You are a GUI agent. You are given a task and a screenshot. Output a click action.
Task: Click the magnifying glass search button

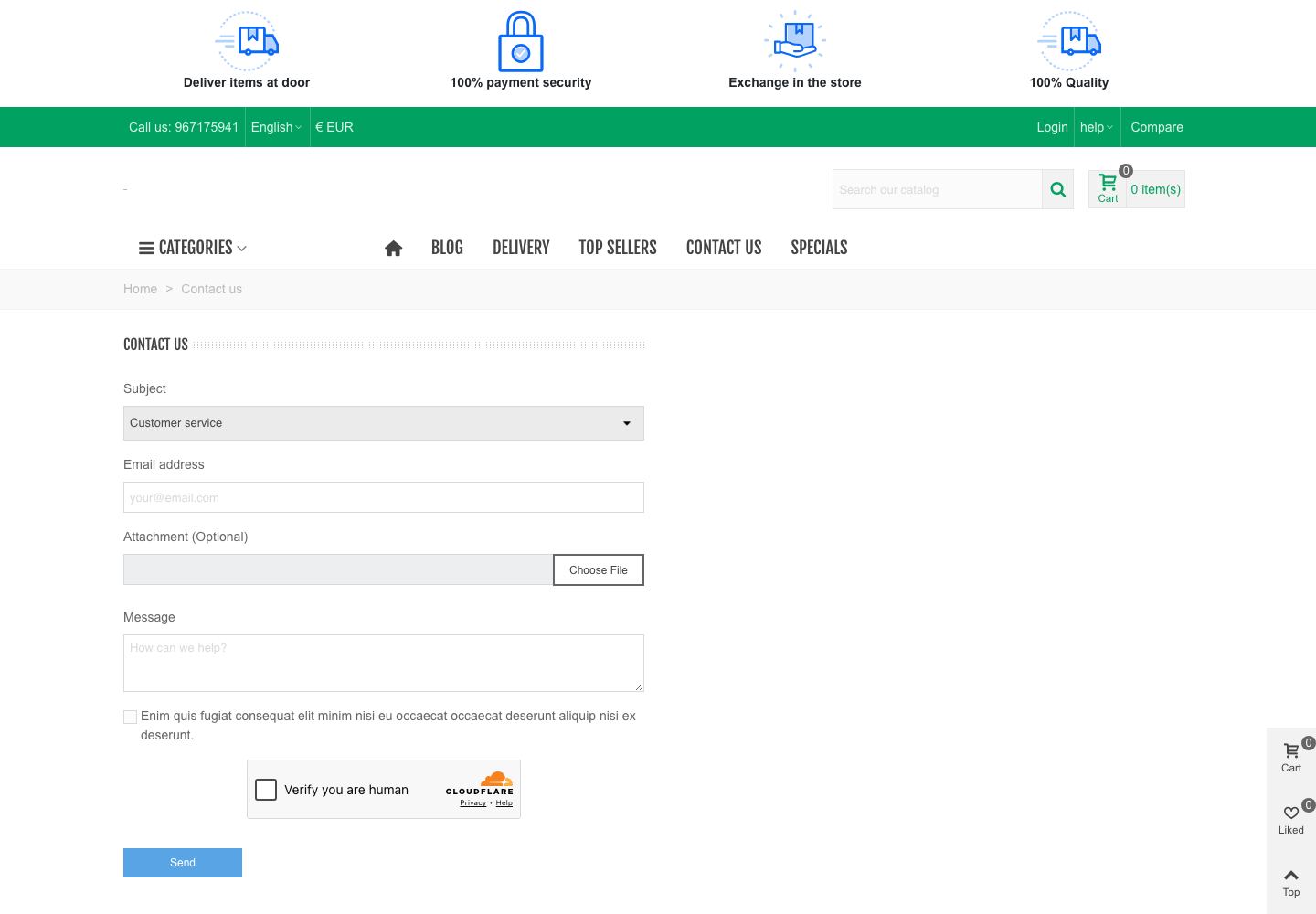coord(1058,189)
